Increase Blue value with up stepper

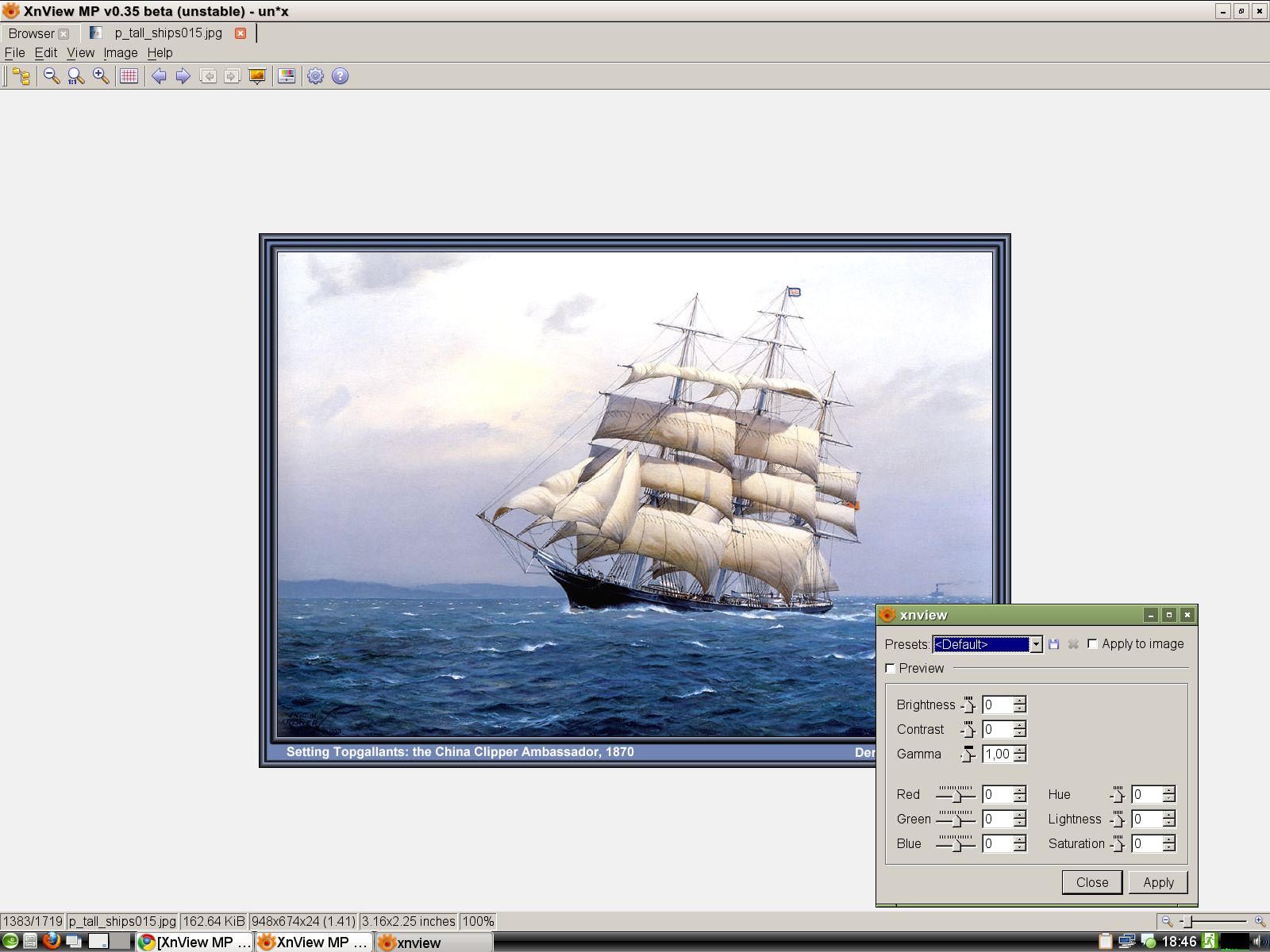coord(1020,839)
